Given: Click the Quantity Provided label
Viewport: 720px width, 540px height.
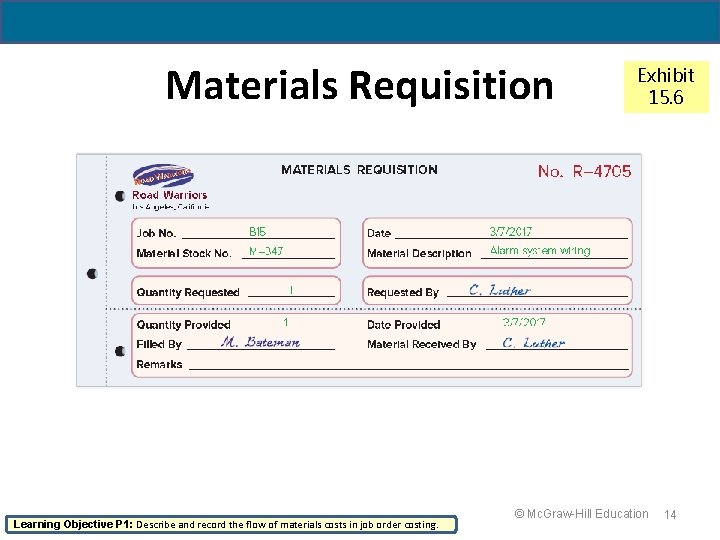Looking at the screenshot, I should tap(183, 325).
